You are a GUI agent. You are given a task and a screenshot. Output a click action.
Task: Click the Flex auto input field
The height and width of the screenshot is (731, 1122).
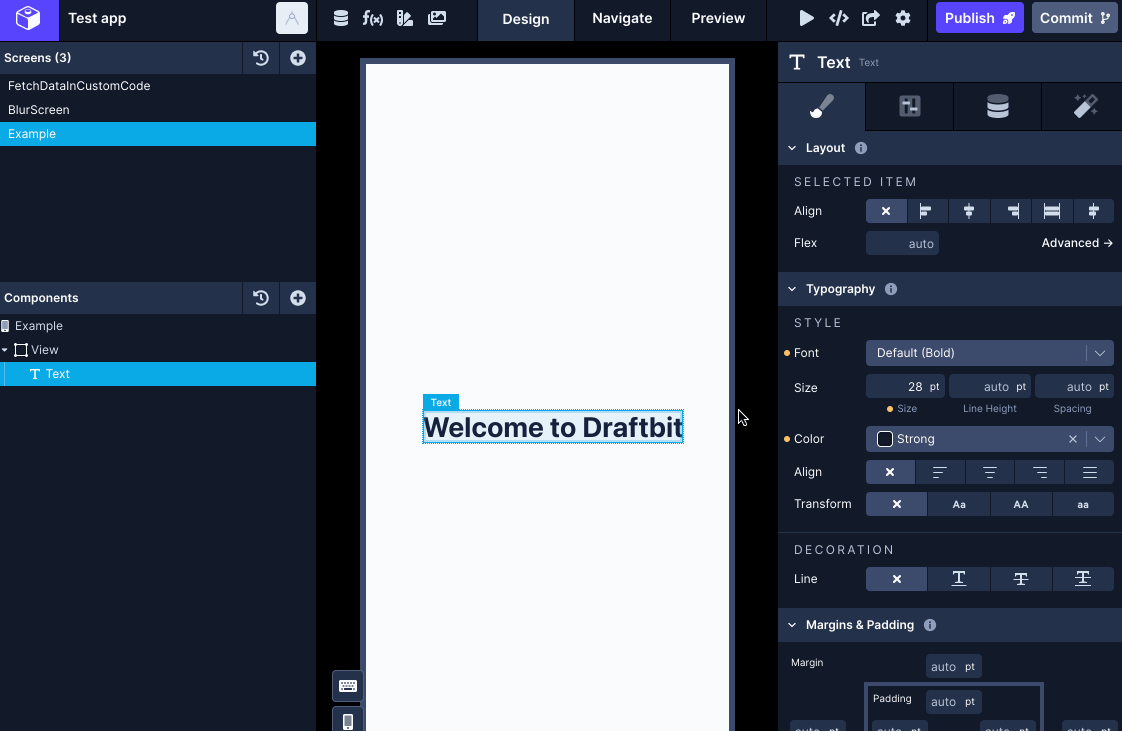point(902,243)
